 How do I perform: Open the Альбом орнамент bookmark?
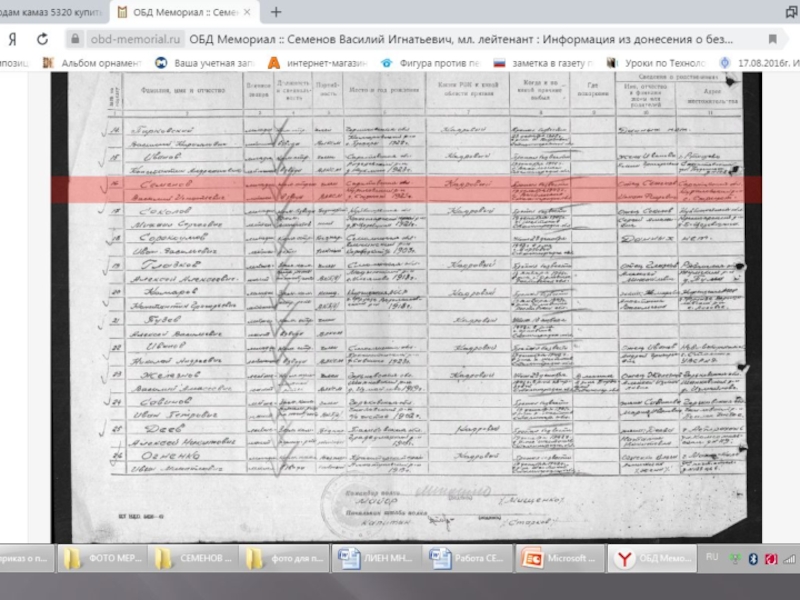point(92,63)
